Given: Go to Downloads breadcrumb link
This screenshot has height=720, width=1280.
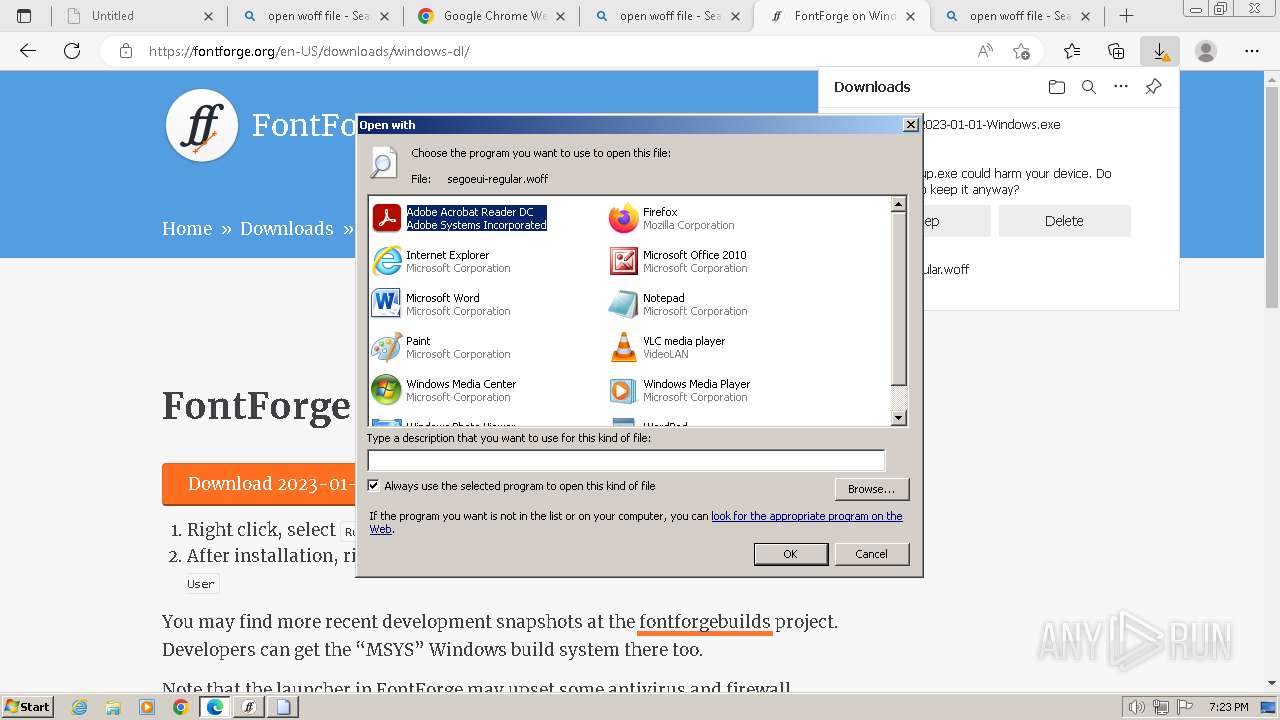Looking at the screenshot, I should point(286,229).
